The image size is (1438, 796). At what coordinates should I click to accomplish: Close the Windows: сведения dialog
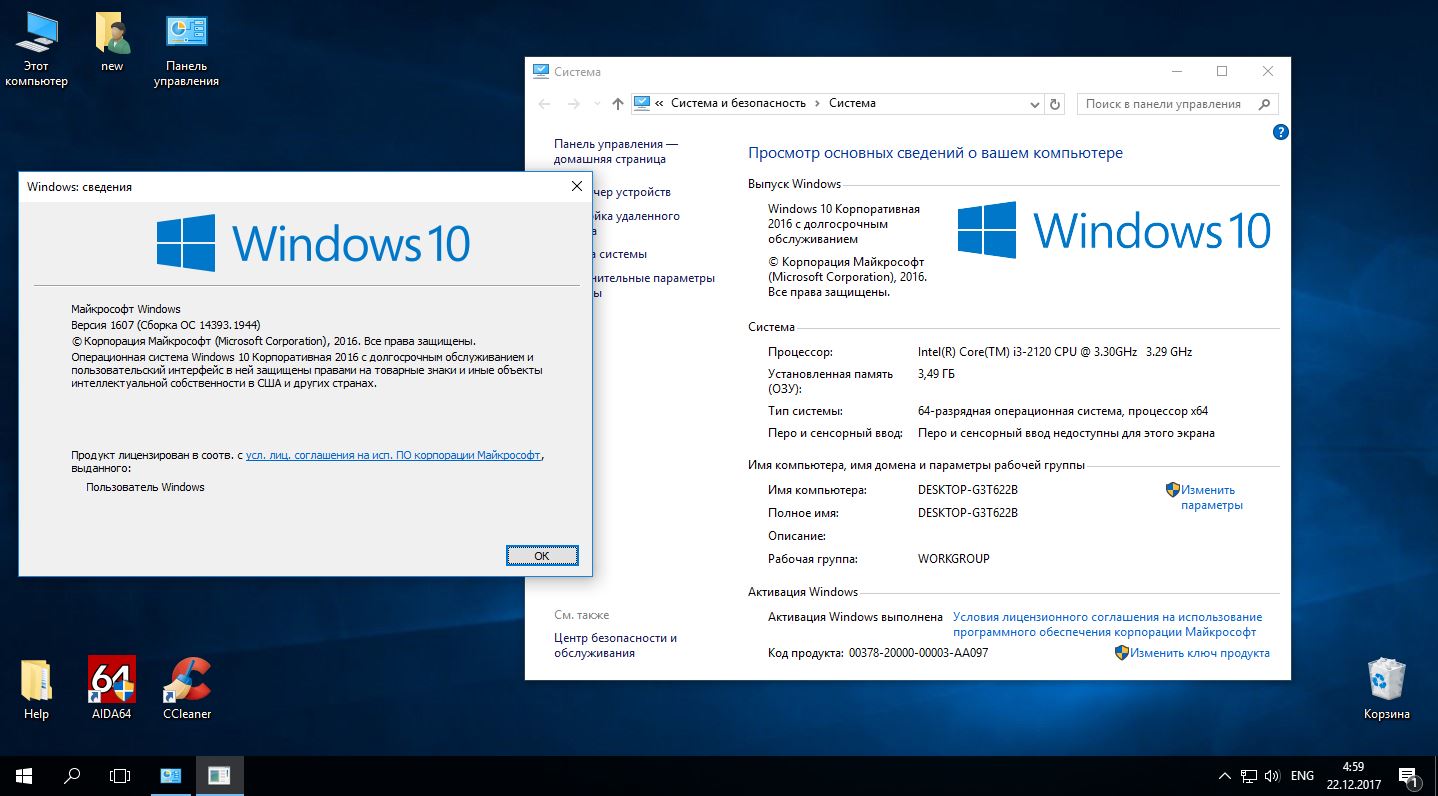[576, 186]
